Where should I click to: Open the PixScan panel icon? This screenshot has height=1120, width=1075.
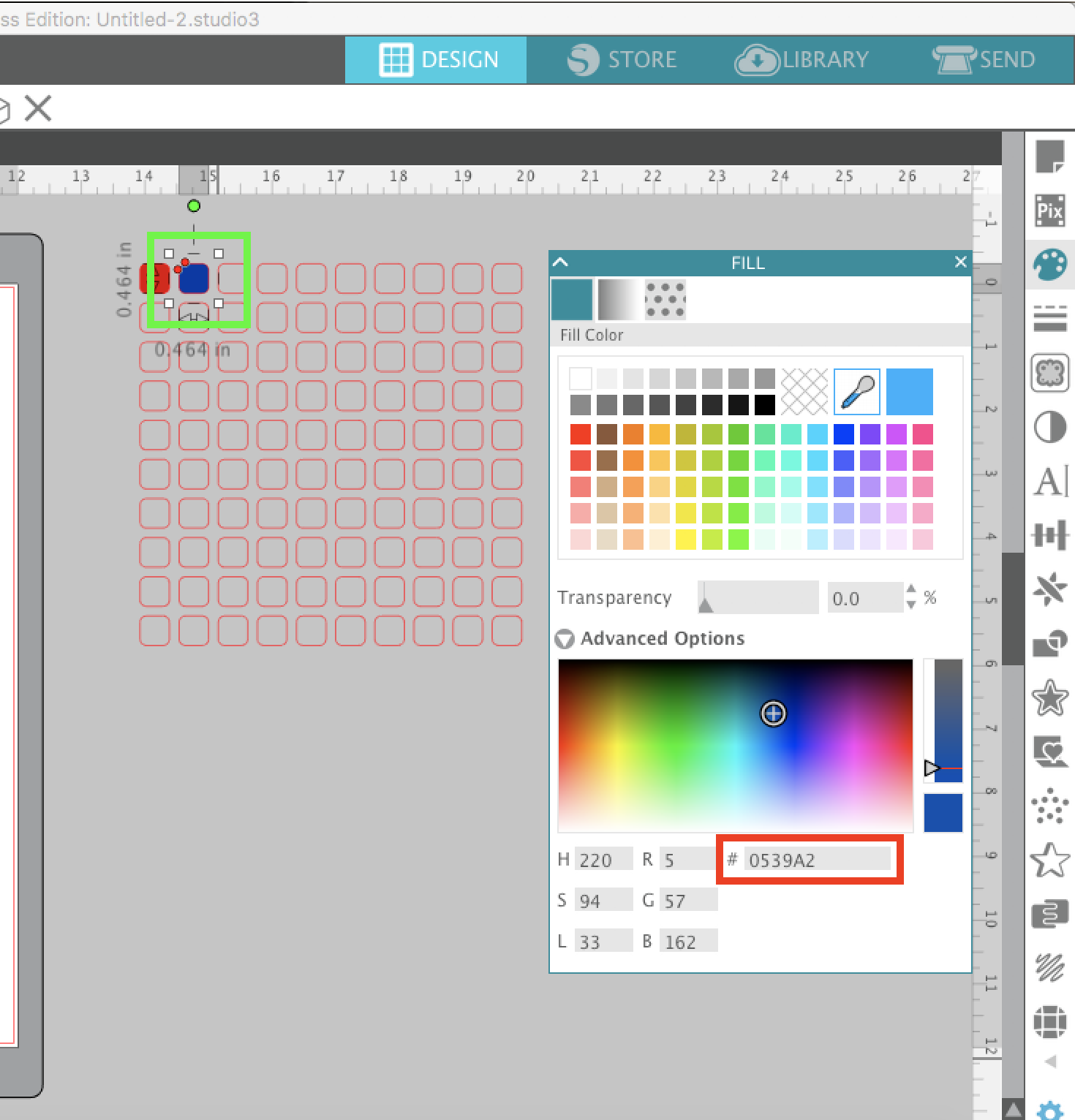[1049, 211]
